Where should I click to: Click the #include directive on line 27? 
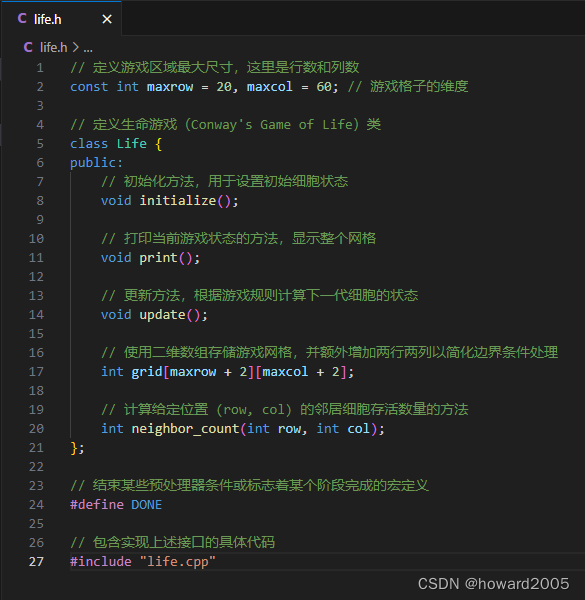(x=101, y=562)
